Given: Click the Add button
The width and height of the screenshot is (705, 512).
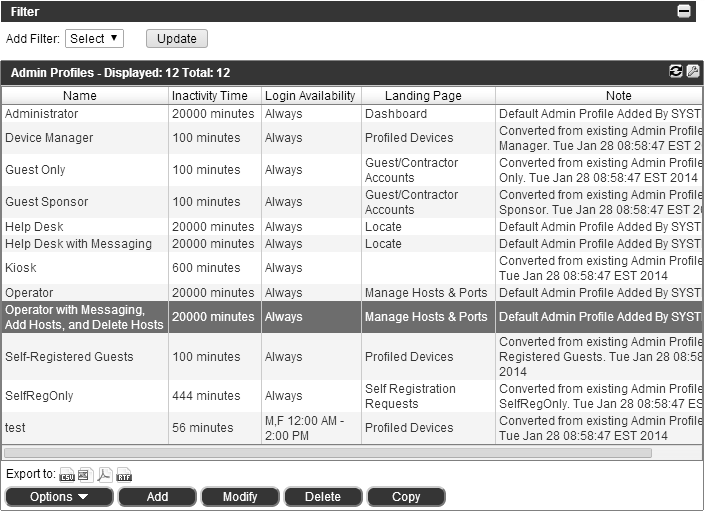Looking at the screenshot, I should coord(157,497).
